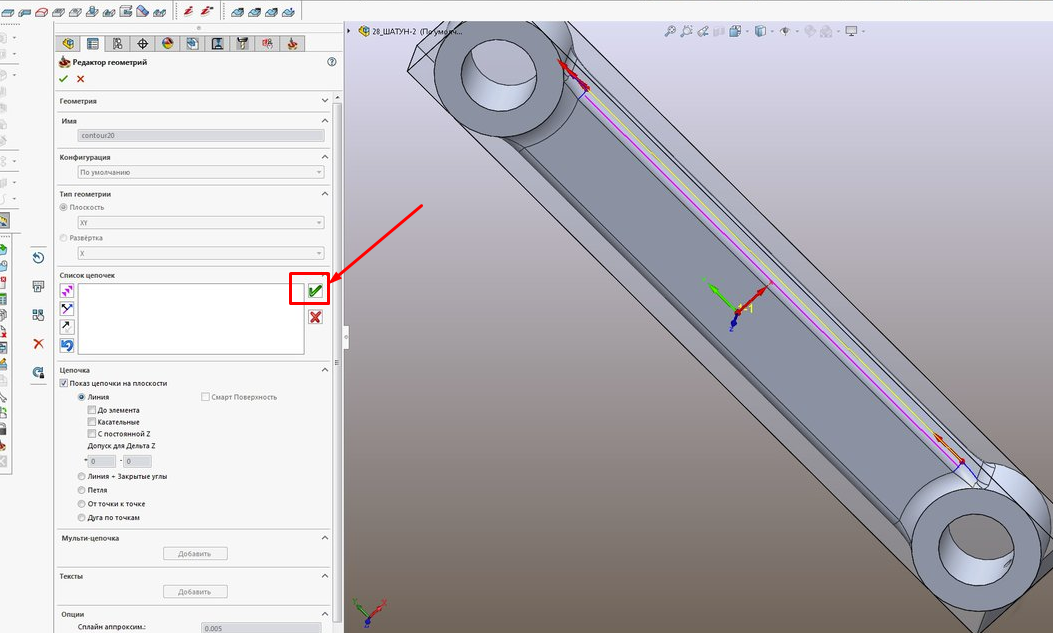
Task: Click the positive Delta Z tolerance field
Action: [x=102, y=461]
